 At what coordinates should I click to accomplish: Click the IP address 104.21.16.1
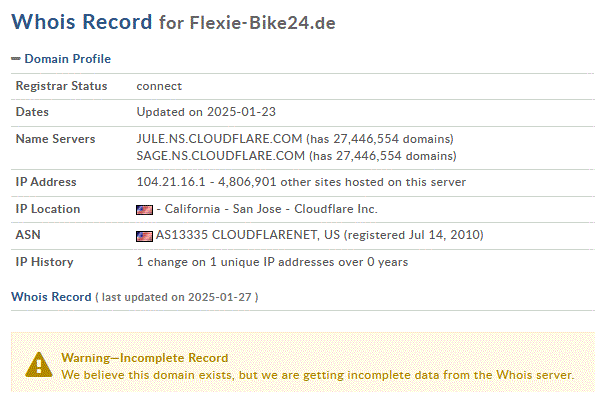click(x=171, y=182)
